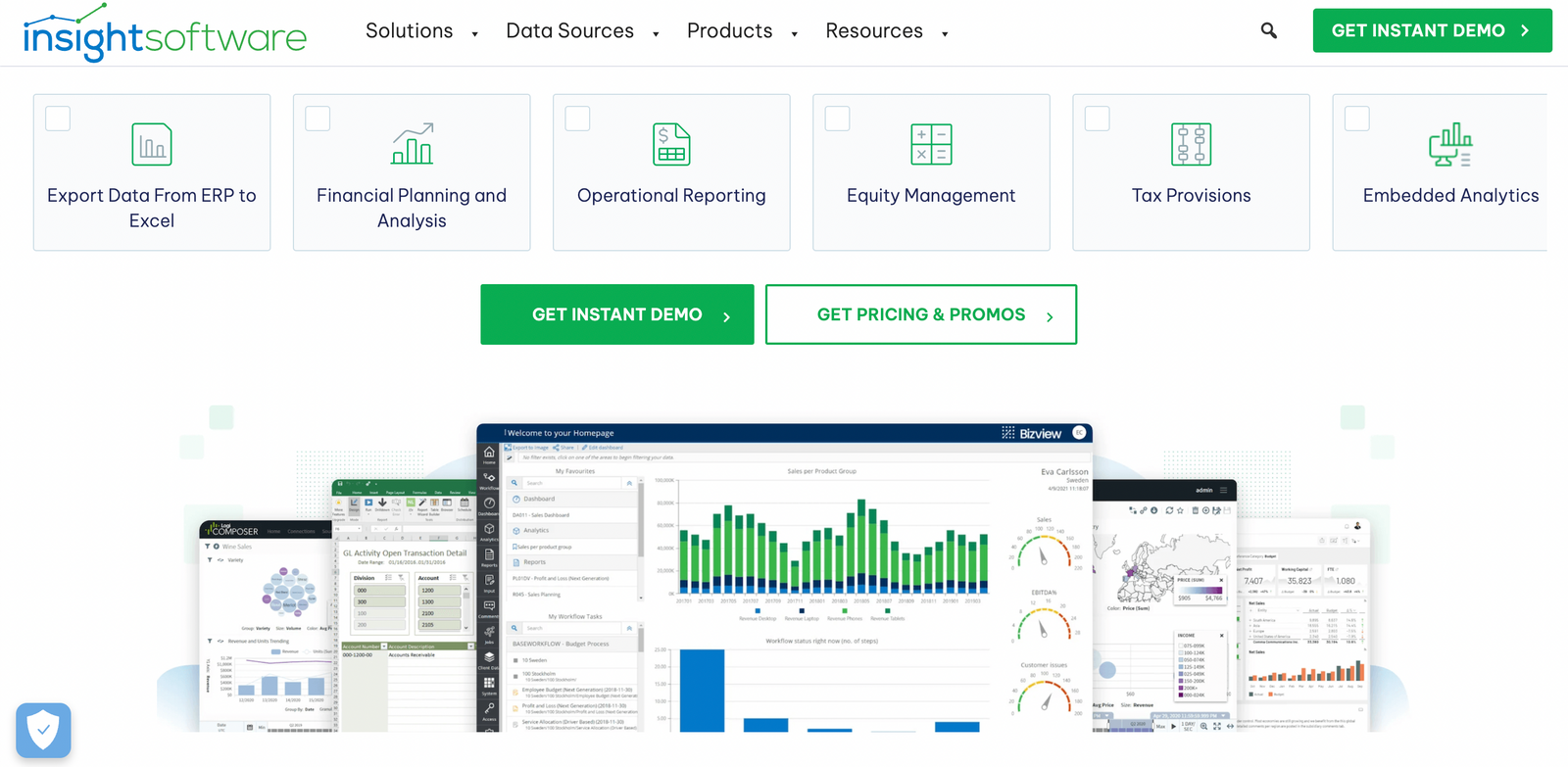Click the Equity Management calculator icon
The height and width of the screenshot is (767, 1568).
tap(931, 145)
